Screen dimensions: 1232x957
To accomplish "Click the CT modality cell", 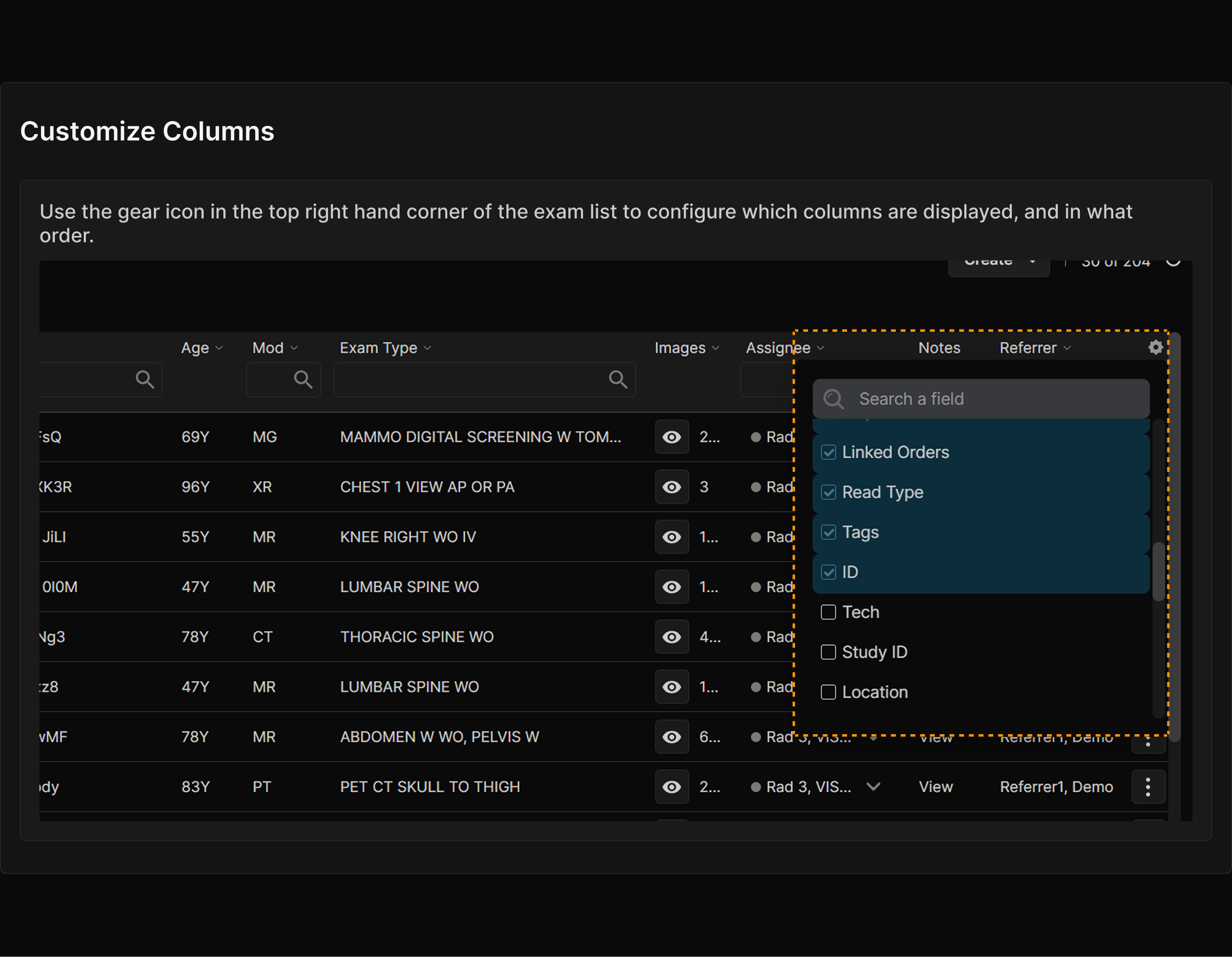I will (262, 637).
